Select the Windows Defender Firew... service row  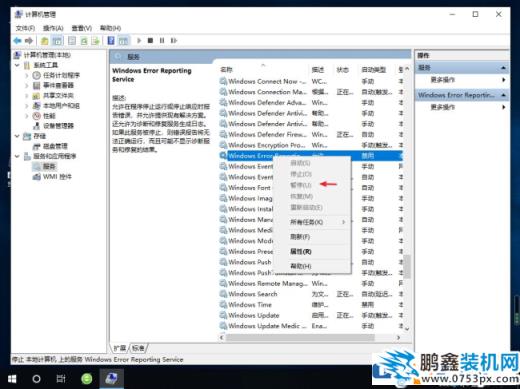pyautogui.click(x=311, y=134)
